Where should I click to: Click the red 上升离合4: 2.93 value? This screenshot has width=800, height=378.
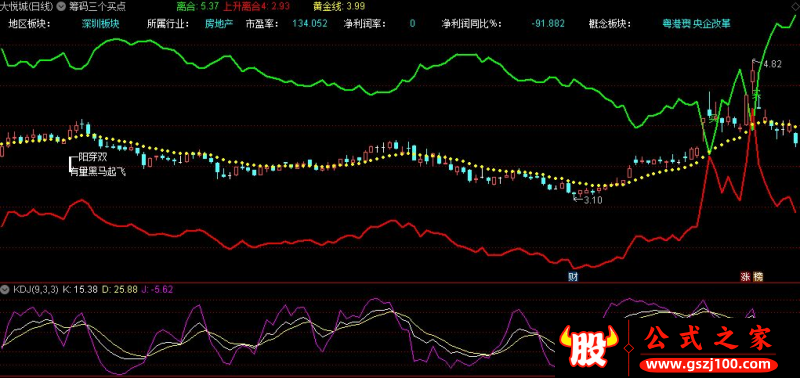click(257, 8)
